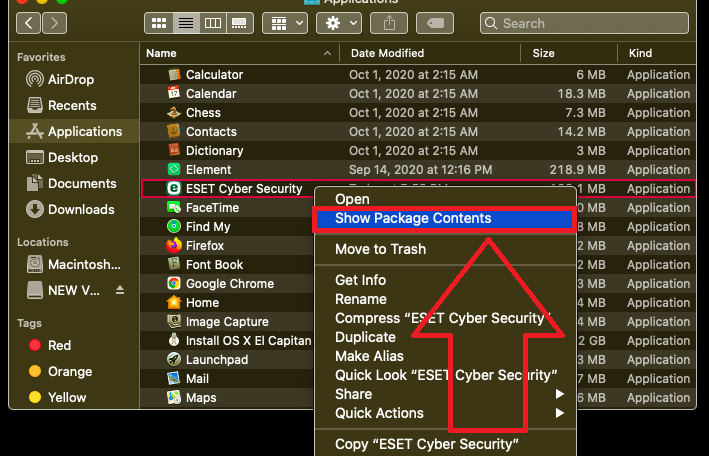Open Recents in the sidebar

pos(61,105)
